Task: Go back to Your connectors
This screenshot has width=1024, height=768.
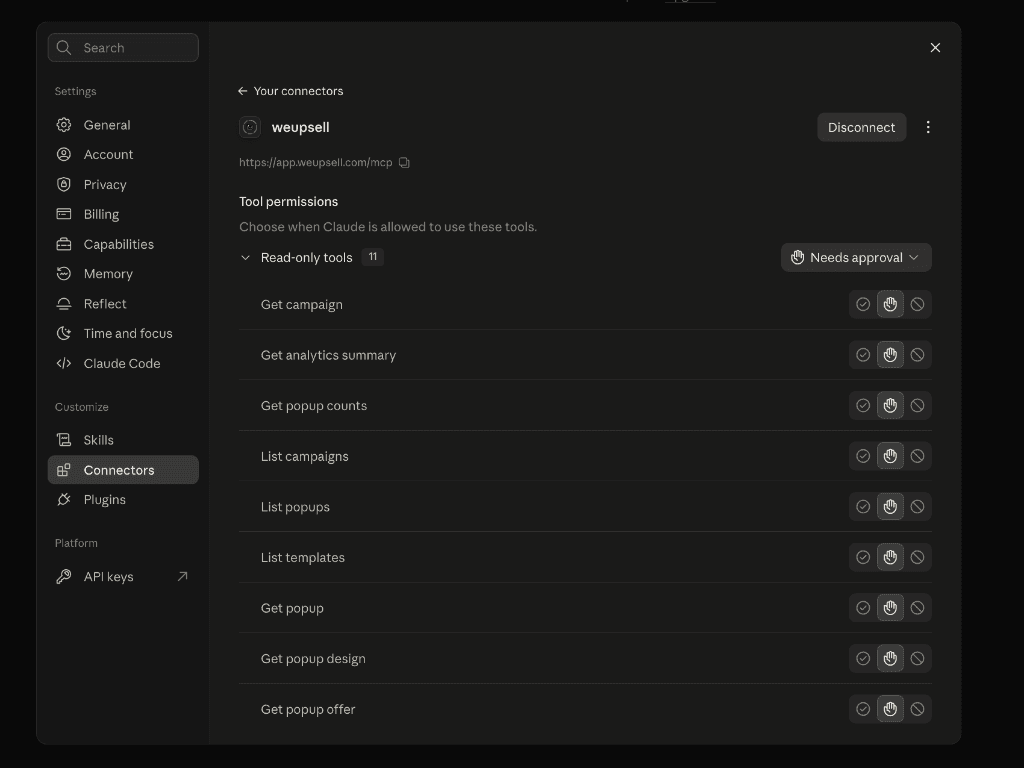Action: tap(291, 91)
